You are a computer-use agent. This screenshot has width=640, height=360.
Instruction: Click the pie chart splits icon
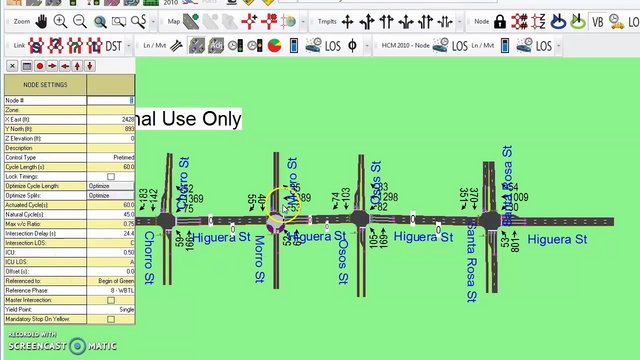(275, 45)
